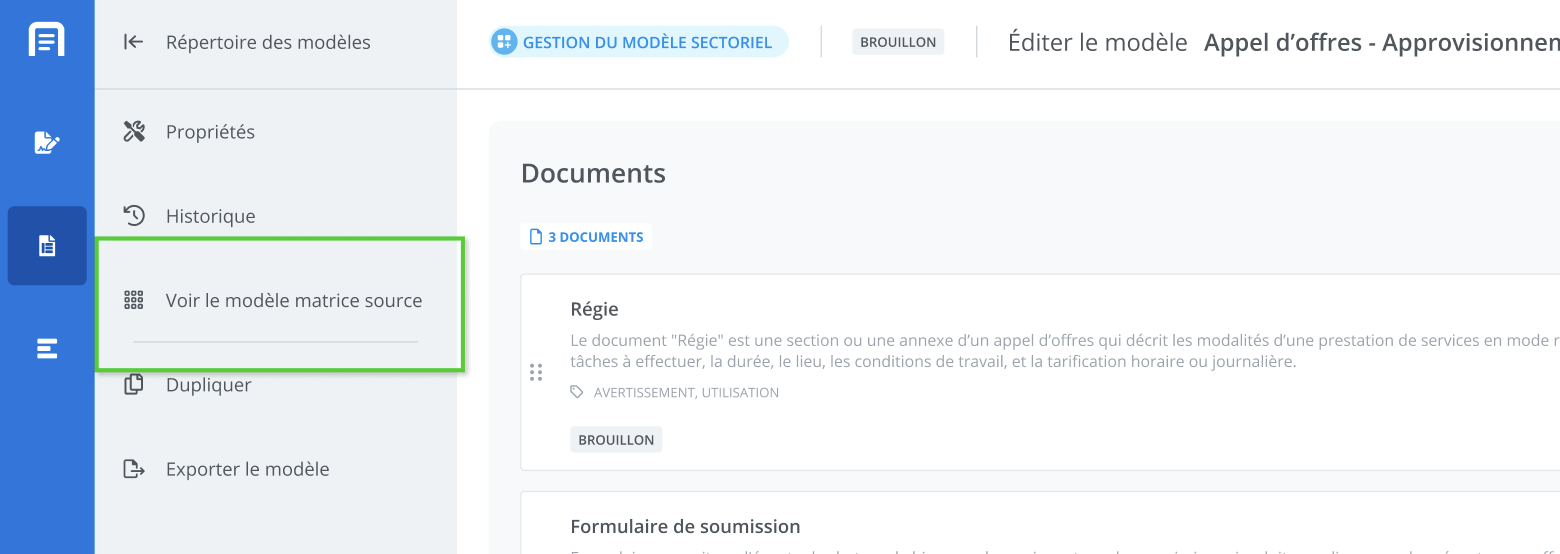
Task: Grab the drag handle on the Régie card
Action: 536,372
